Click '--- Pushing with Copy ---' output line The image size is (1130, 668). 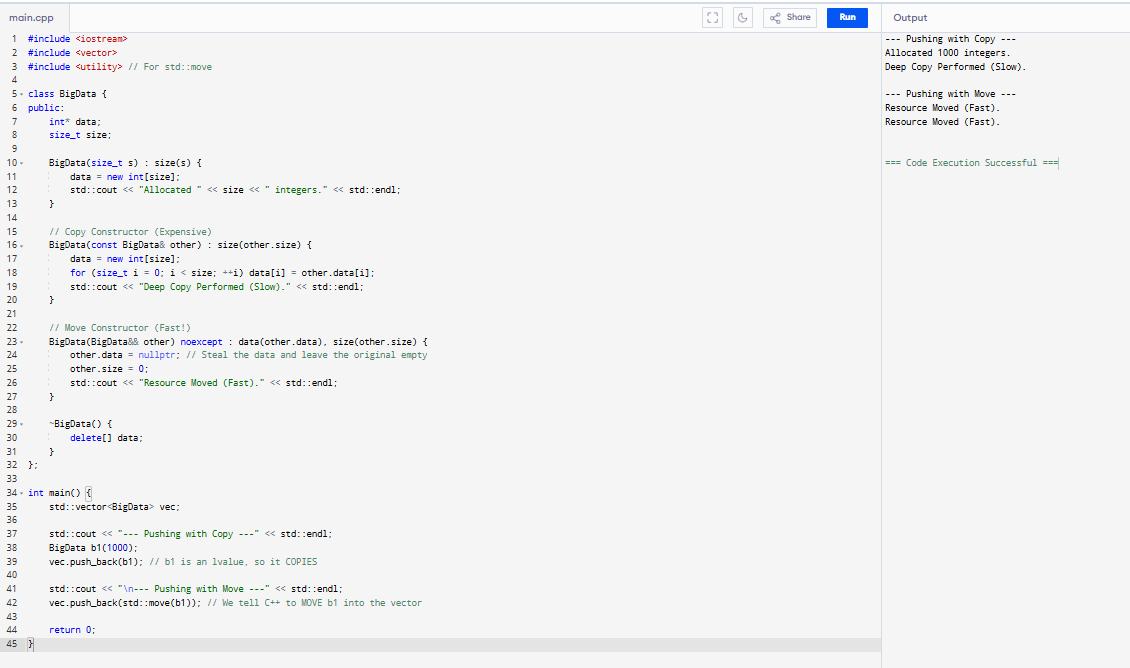coord(951,39)
